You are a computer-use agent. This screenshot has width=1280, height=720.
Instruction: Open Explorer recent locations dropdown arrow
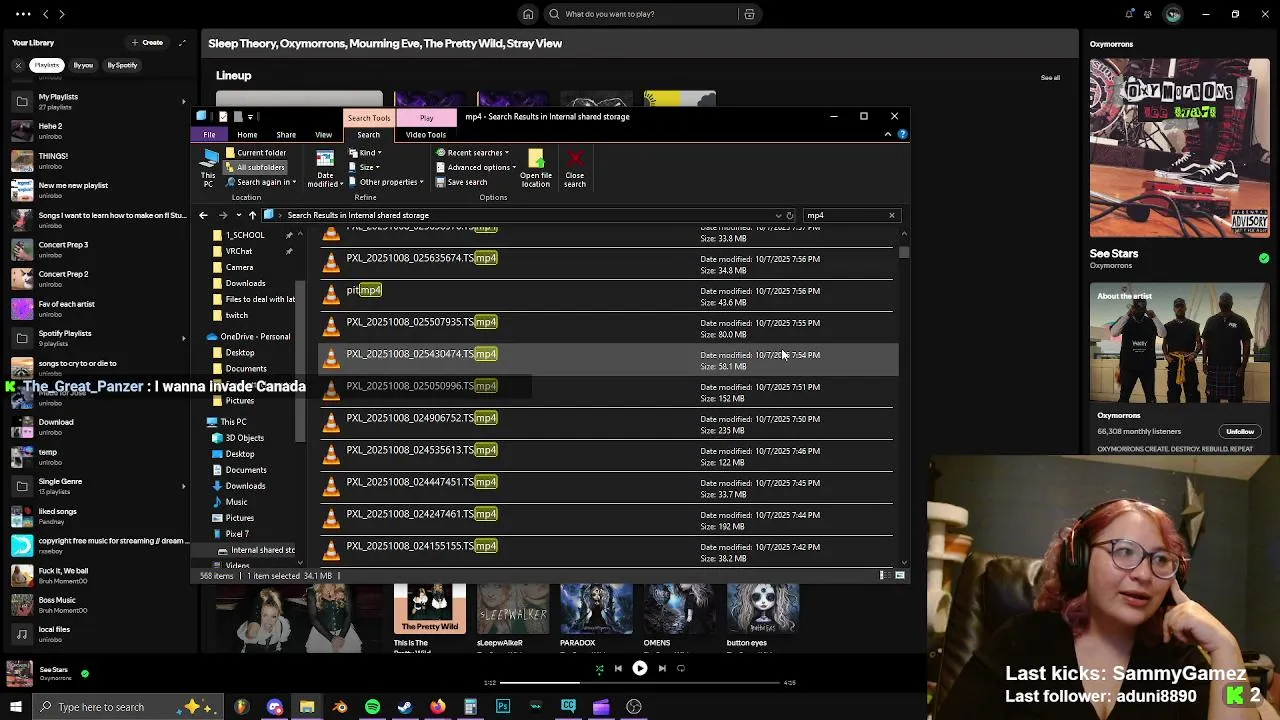pos(239,215)
